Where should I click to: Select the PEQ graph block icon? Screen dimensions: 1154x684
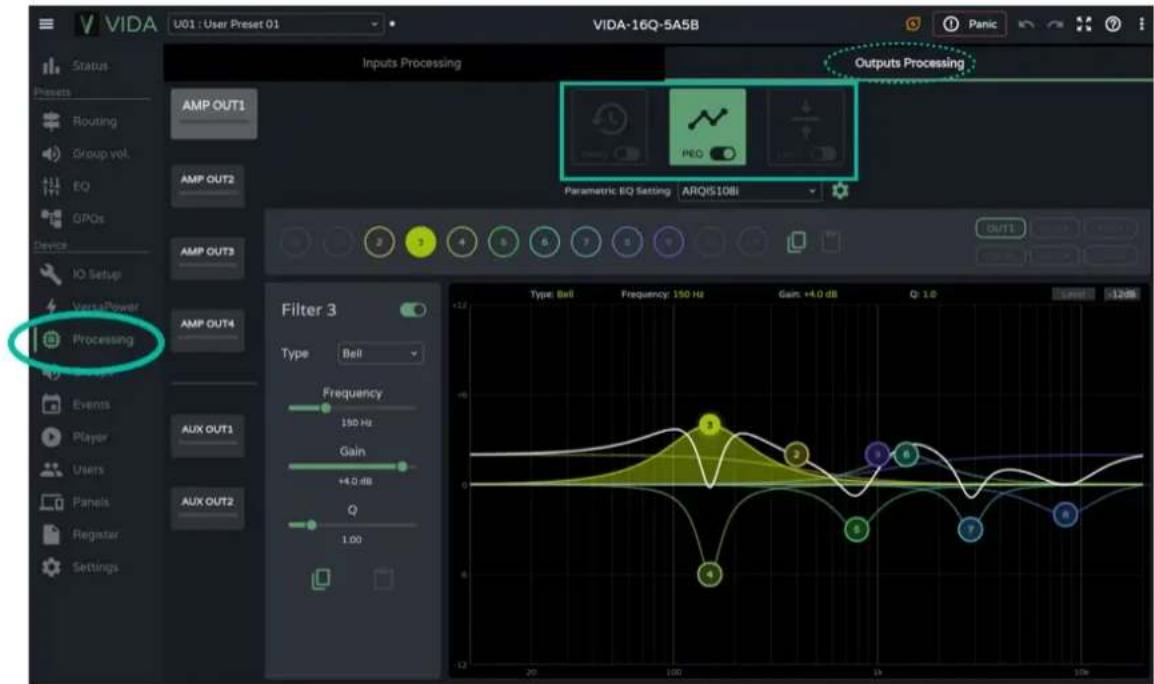pyautogui.click(x=707, y=119)
